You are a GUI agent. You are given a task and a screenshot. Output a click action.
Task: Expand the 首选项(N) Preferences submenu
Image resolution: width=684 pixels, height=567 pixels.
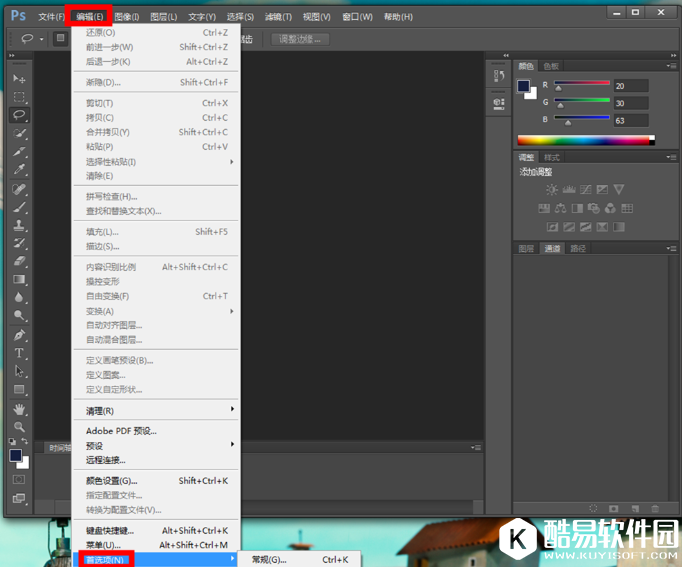click(x=155, y=559)
